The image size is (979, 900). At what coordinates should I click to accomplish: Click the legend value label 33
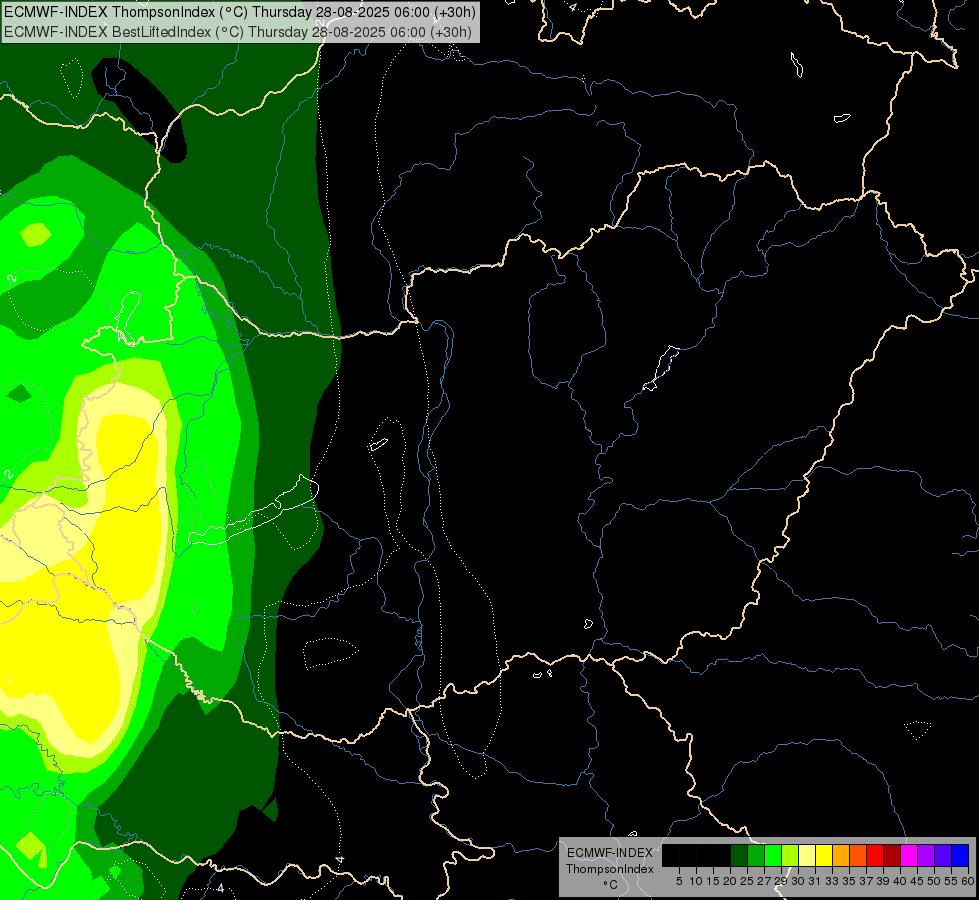(832, 881)
